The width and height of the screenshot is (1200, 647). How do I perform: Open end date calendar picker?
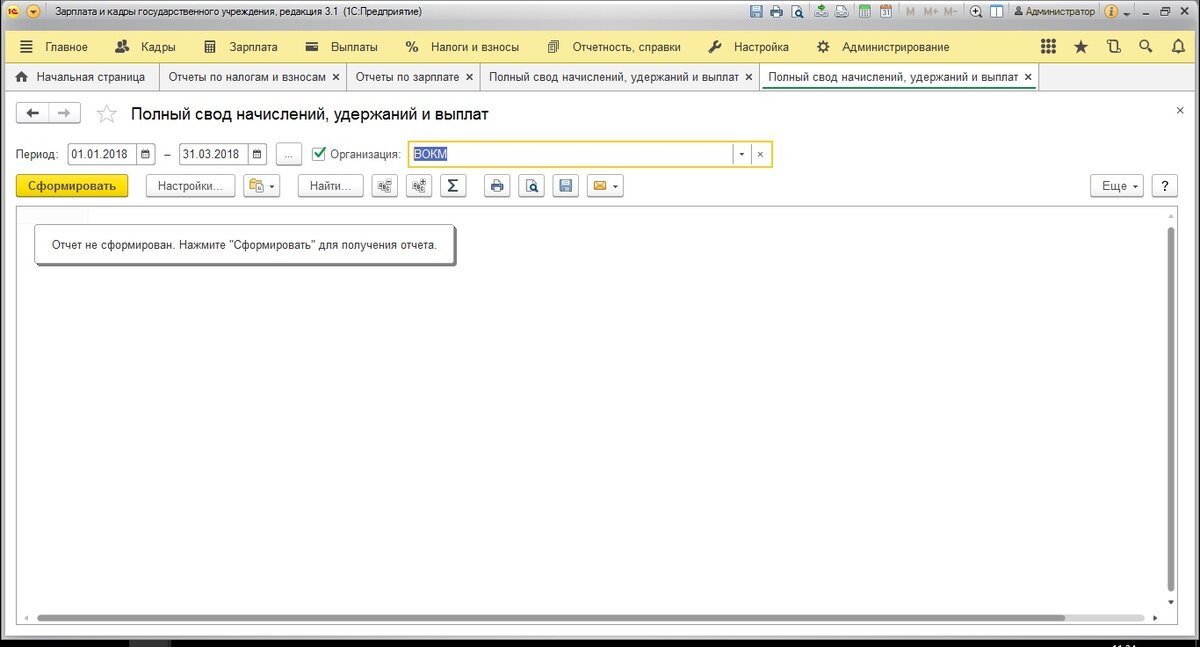coord(257,154)
